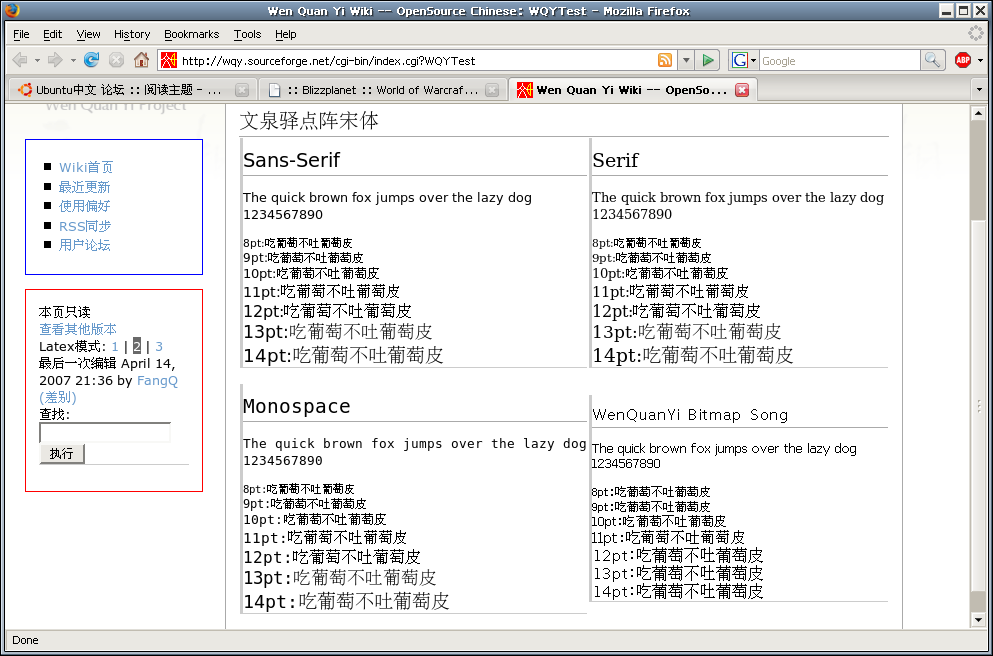
Task: Click the Back navigation arrow
Action: pyautogui.click(x=20, y=60)
